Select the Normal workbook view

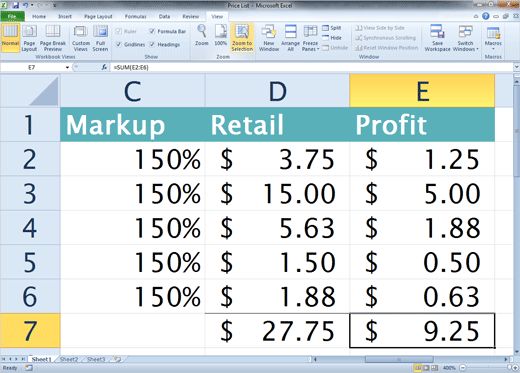(11, 38)
